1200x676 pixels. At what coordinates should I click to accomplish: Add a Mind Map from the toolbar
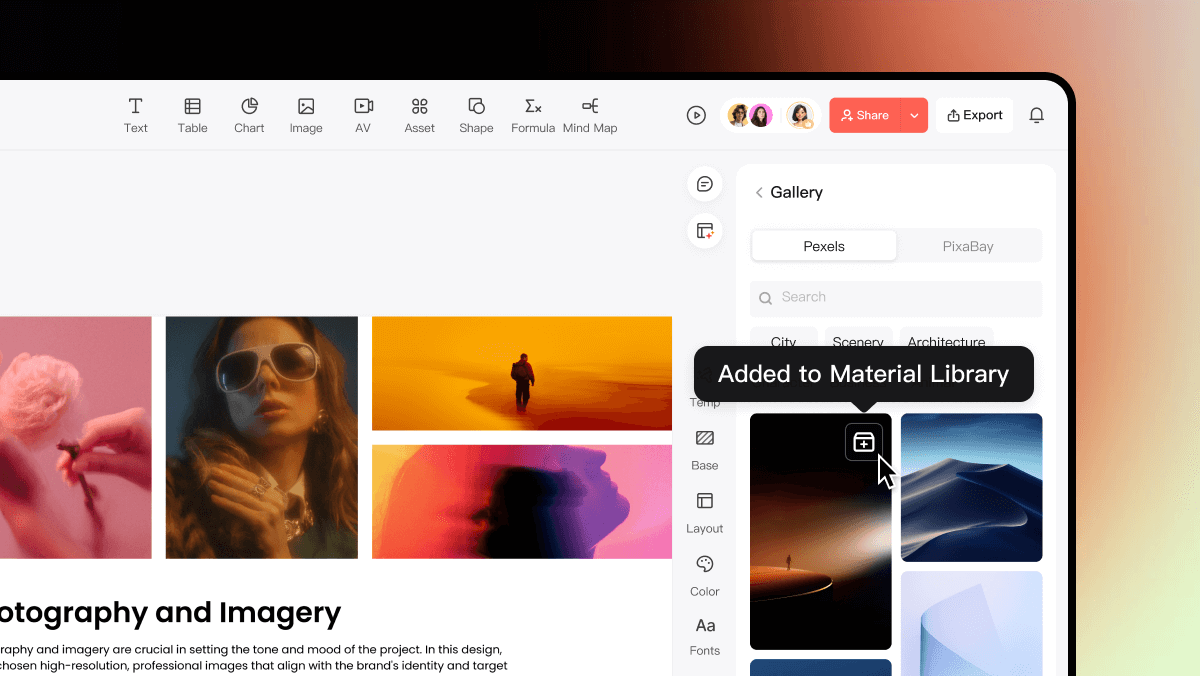[x=590, y=115]
